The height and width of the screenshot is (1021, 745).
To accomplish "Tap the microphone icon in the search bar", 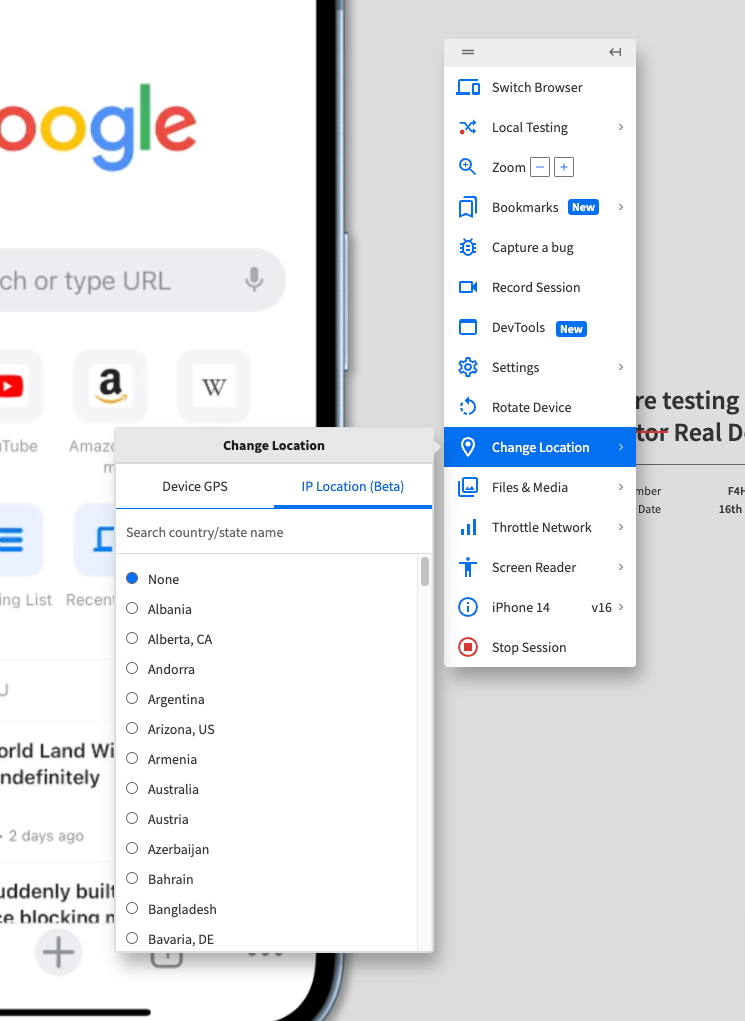I will pyautogui.click(x=254, y=280).
